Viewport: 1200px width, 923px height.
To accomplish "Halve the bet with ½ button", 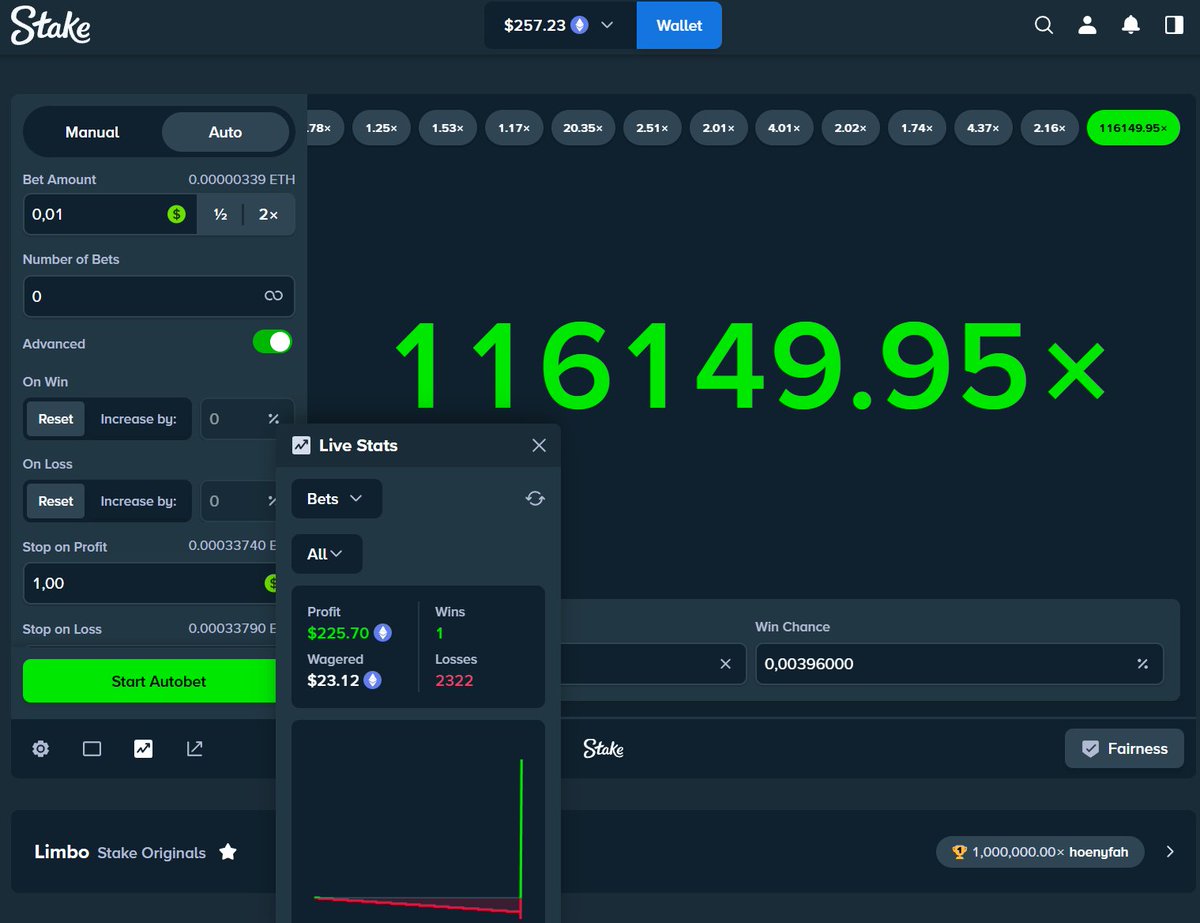I will click(220, 214).
